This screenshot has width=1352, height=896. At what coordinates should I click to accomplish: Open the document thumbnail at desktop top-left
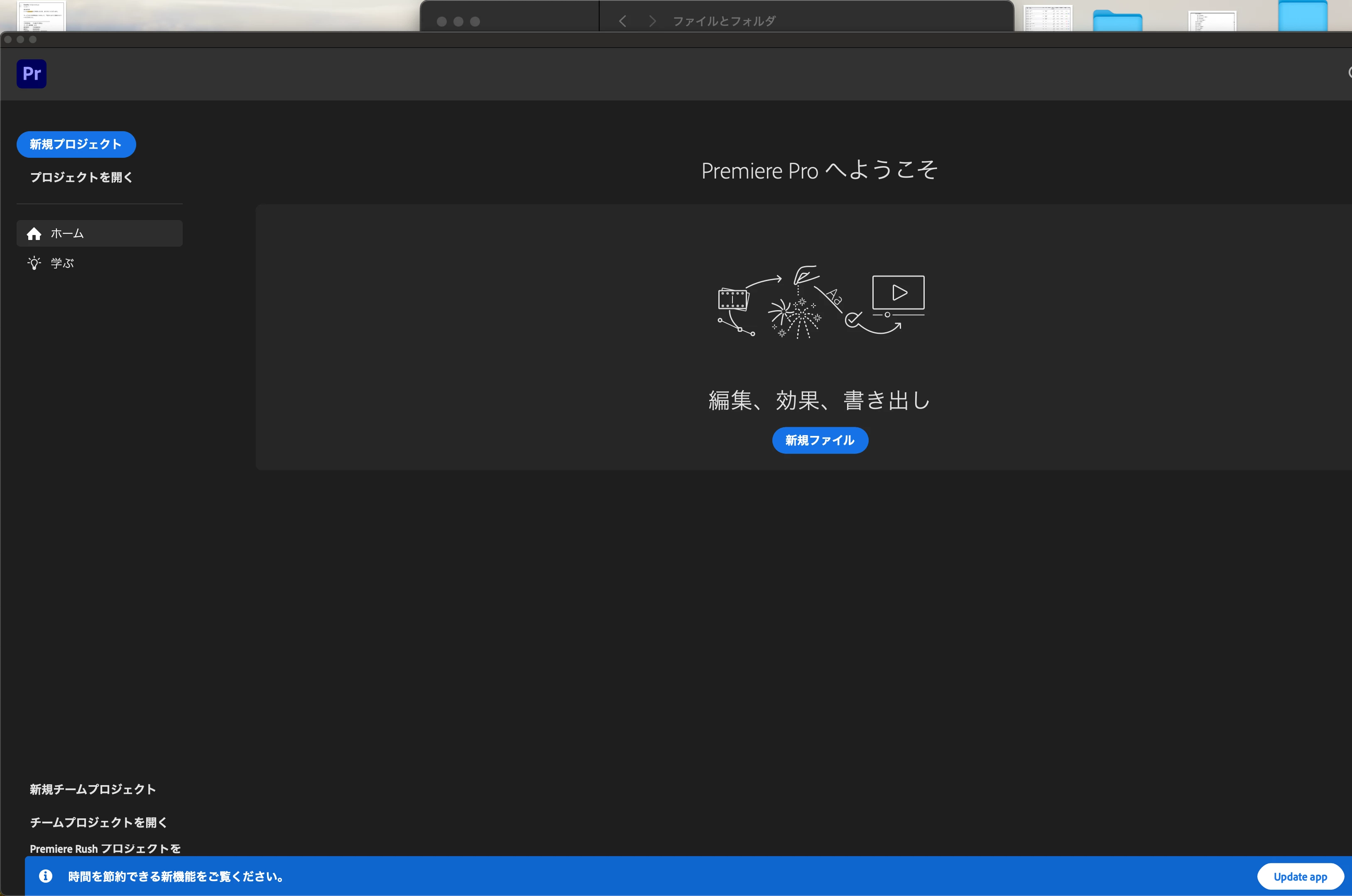point(41,16)
